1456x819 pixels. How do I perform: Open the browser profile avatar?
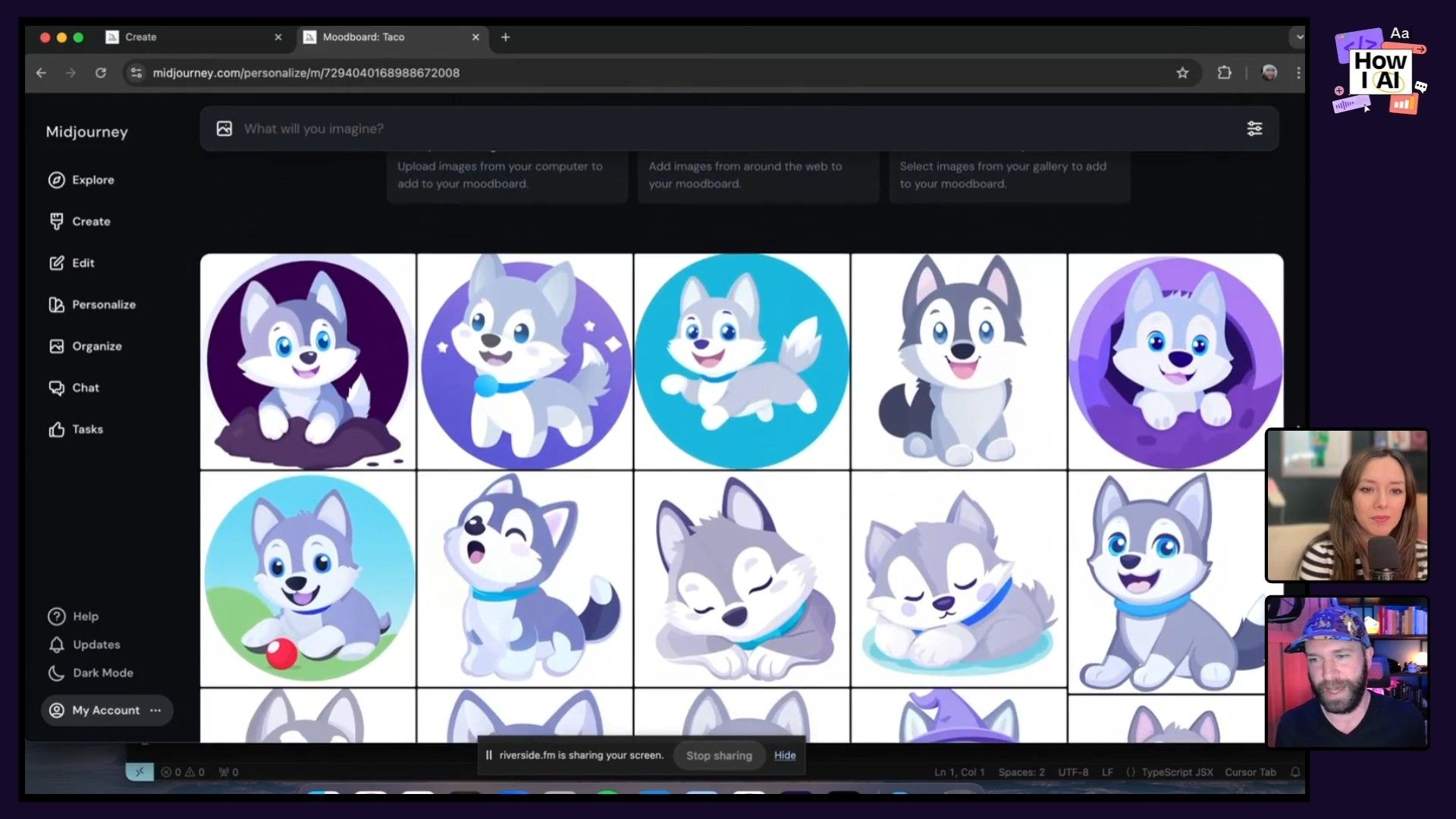click(x=1269, y=73)
